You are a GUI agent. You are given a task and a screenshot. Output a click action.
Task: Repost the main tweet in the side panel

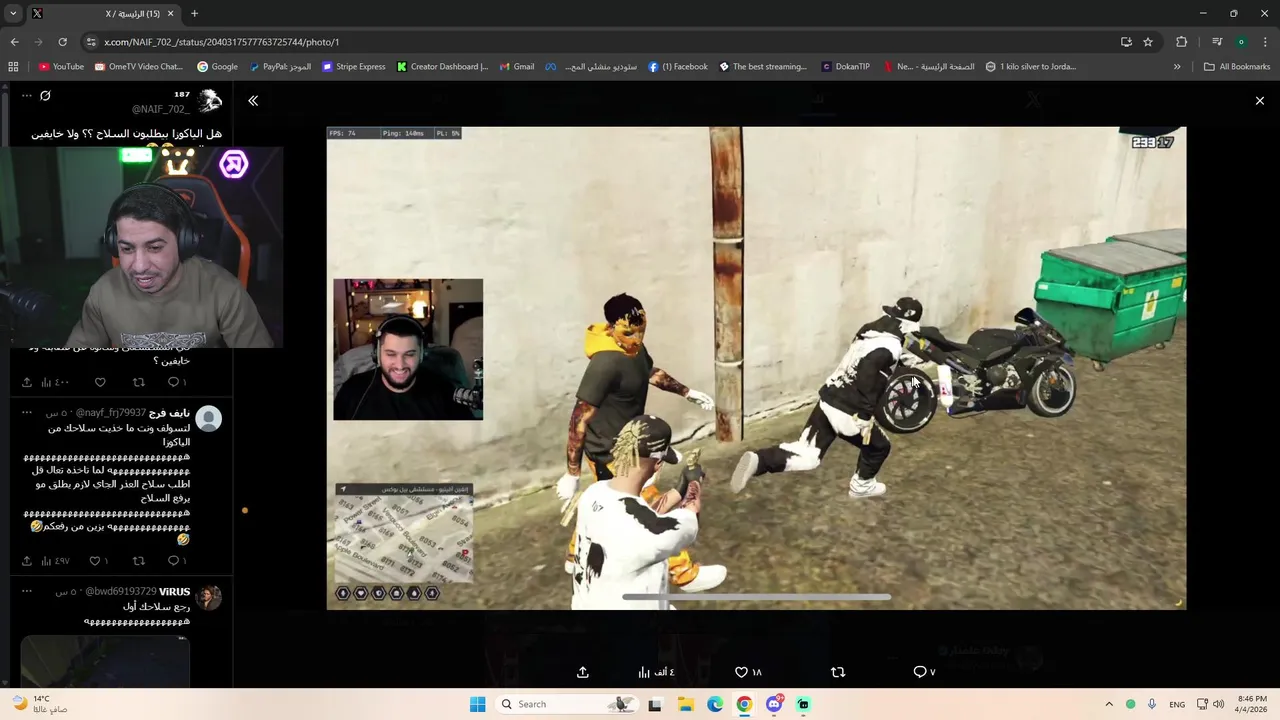pyautogui.click(x=139, y=382)
